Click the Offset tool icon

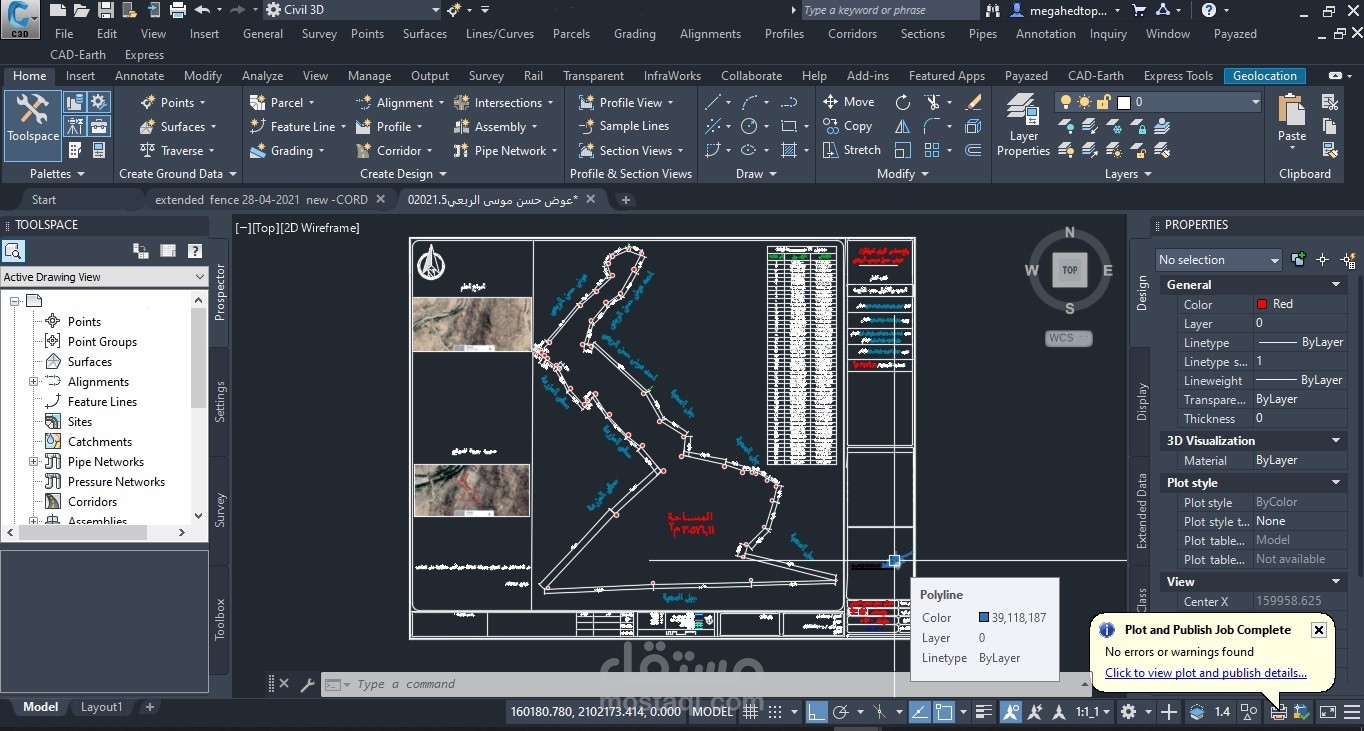[973, 150]
